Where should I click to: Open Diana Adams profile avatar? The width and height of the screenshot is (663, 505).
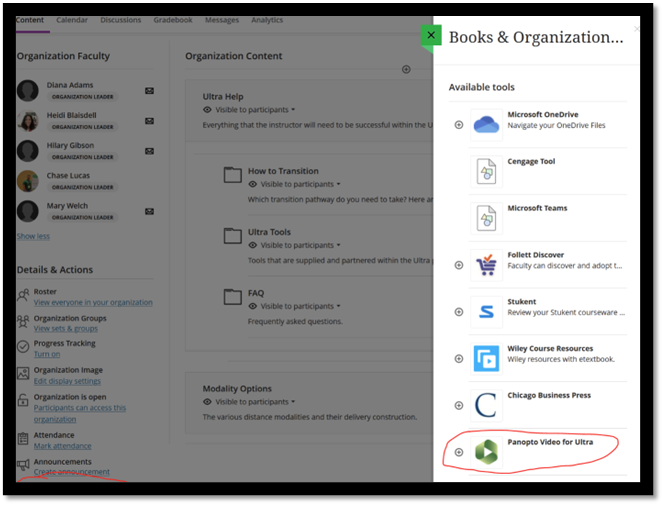point(28,91)
